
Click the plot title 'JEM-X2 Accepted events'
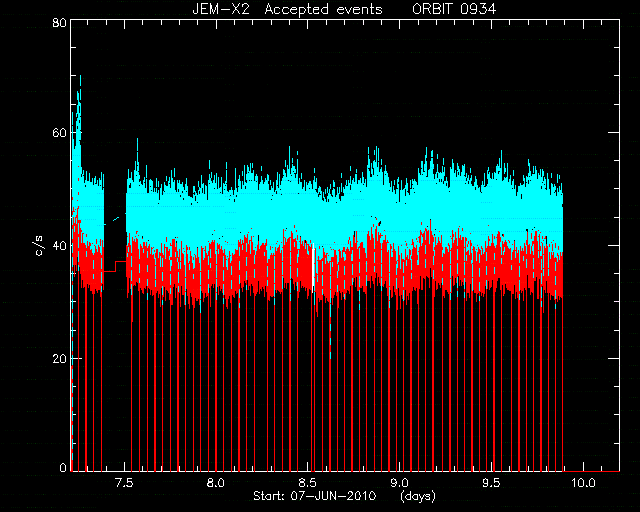pos(287,9)
